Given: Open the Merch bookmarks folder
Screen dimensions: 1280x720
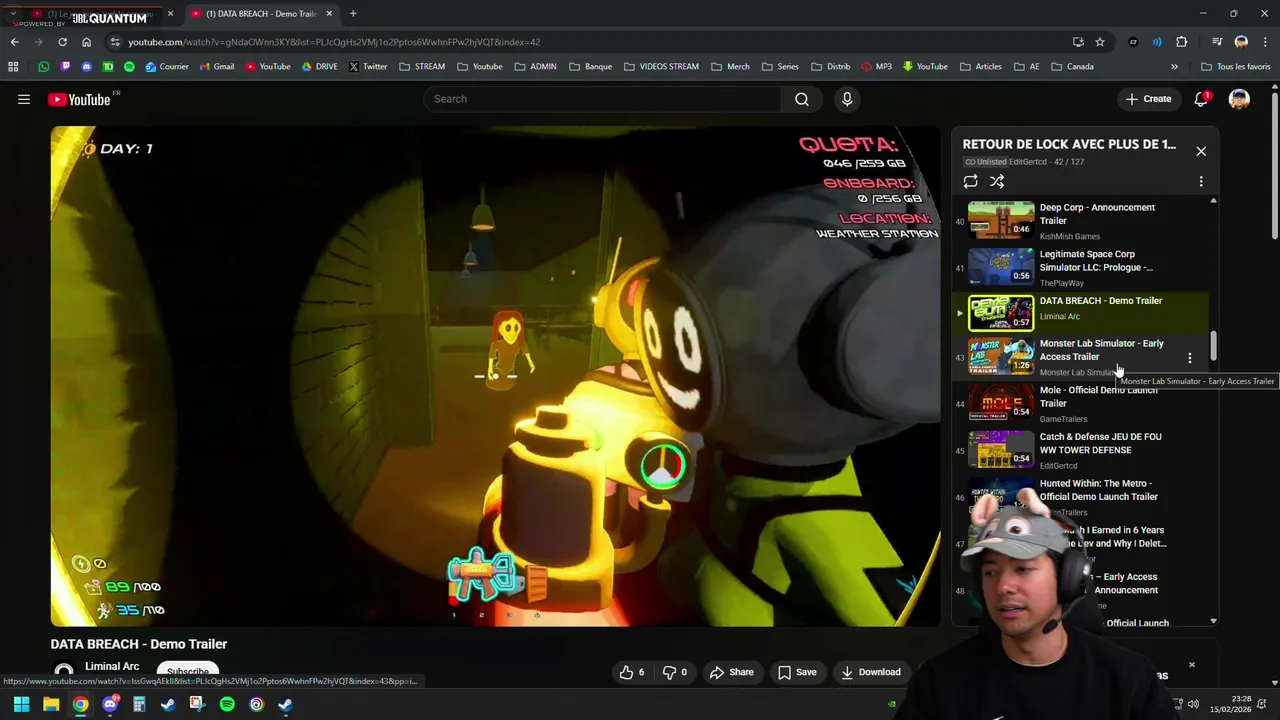Looking at the screenshot, I should [731, 67].
